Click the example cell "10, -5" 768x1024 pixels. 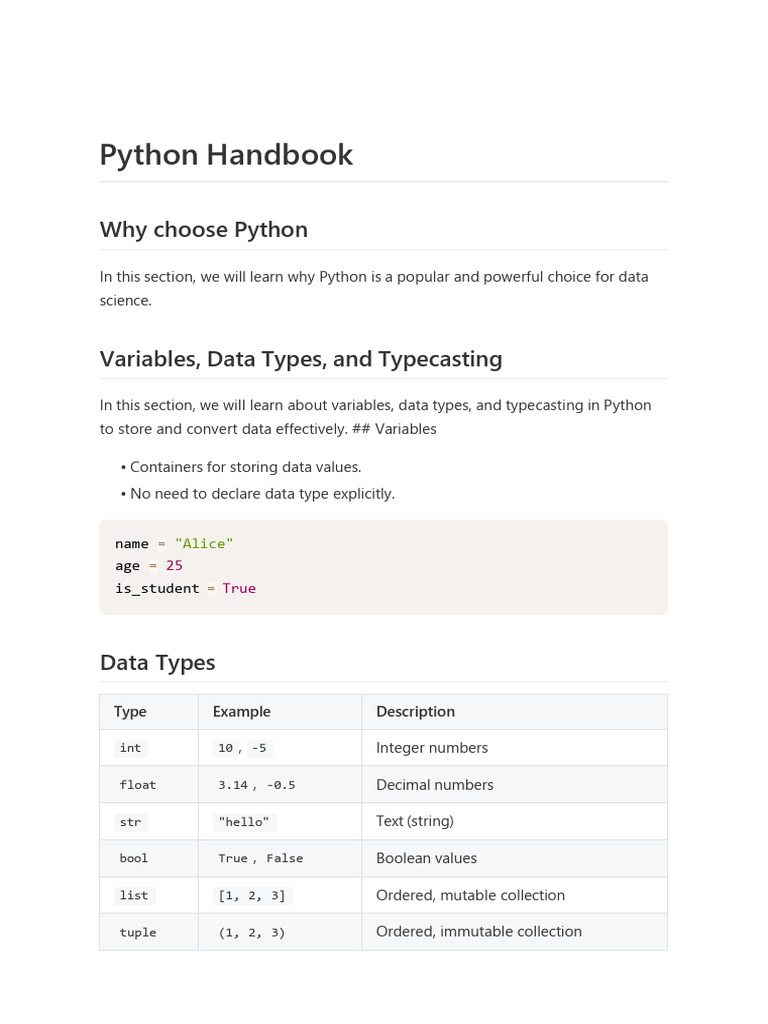click(x=280, y=748)
